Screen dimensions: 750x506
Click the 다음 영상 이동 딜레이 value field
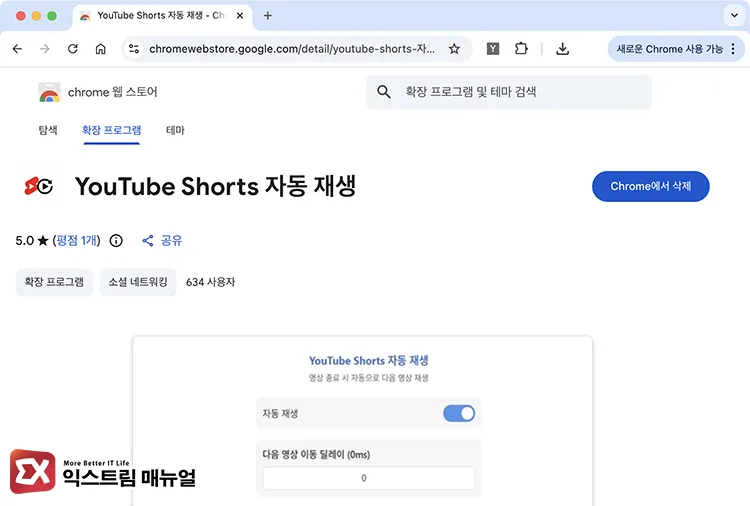(x=368, y=478)
